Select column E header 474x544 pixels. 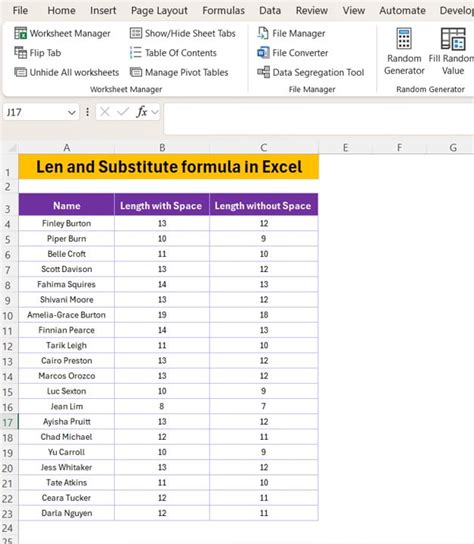coord(345,148)
